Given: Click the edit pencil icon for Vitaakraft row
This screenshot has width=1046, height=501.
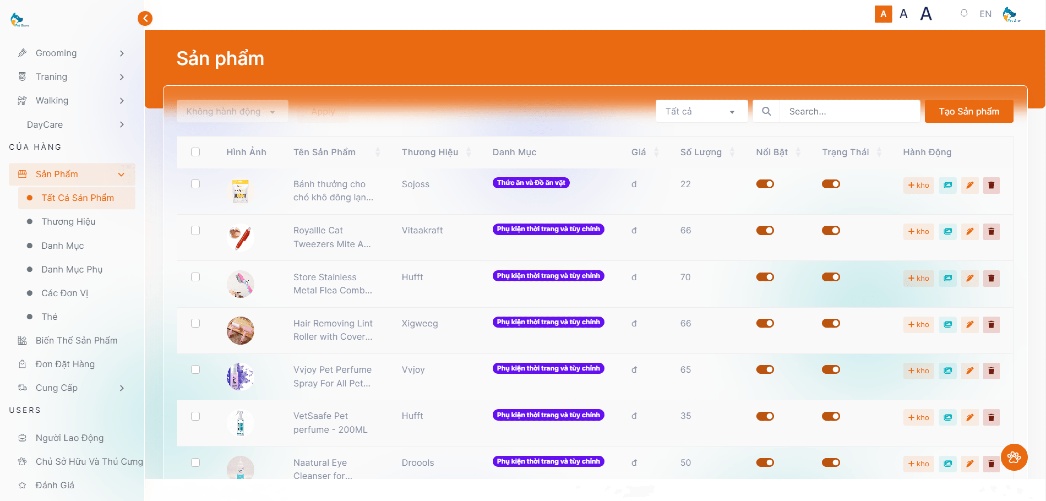Looking at the screenshot, I should pyautogui.click(x=969, y=231).
